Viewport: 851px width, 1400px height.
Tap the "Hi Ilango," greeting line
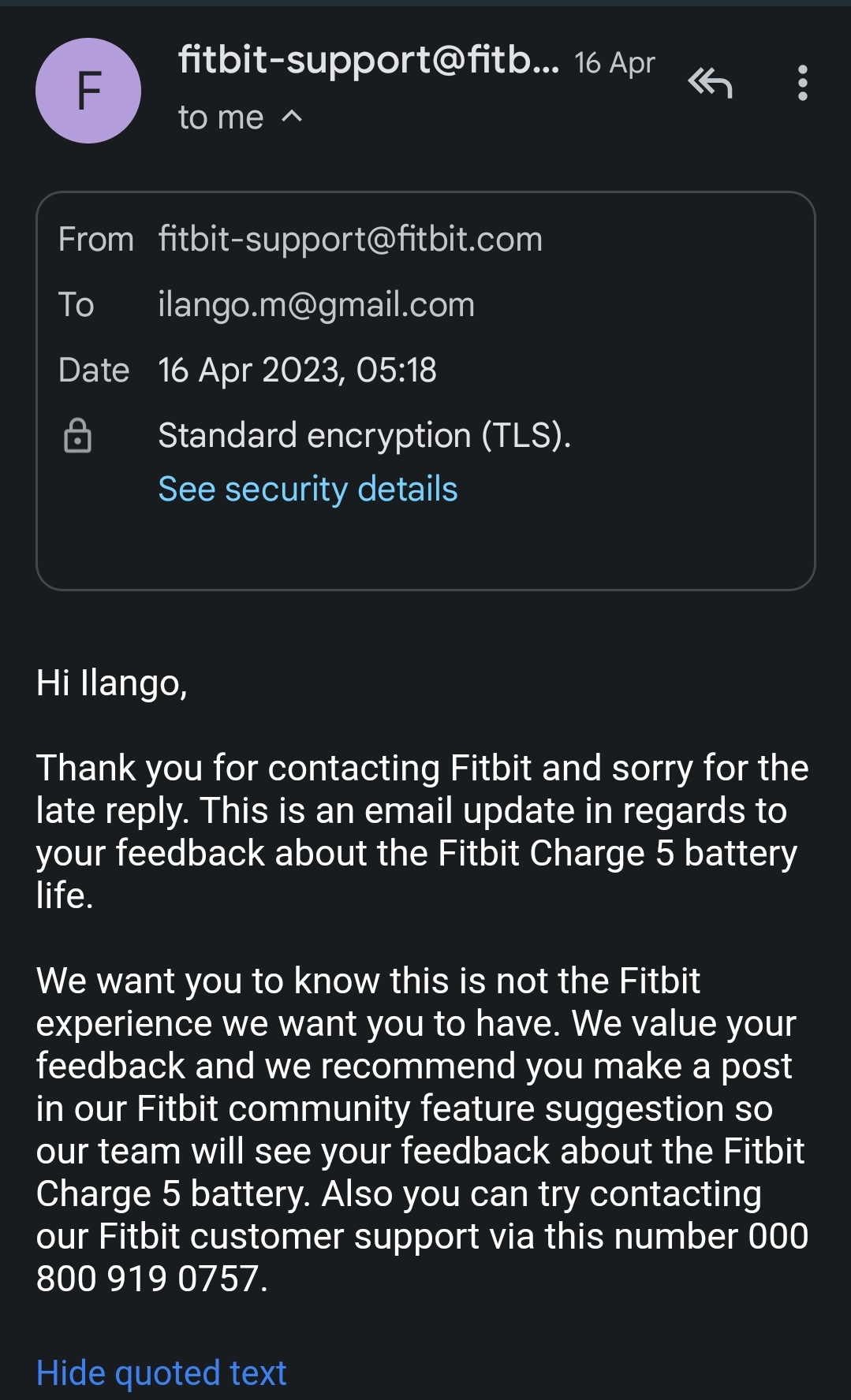112,683
